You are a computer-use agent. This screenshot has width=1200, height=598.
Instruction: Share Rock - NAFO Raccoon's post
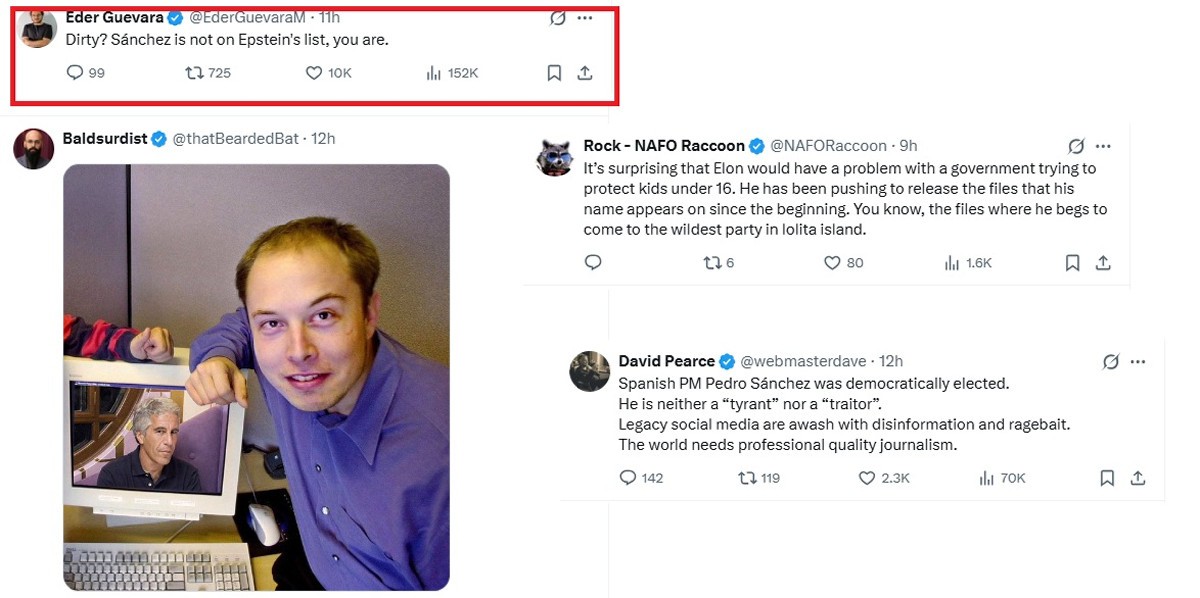[1103, 263]
